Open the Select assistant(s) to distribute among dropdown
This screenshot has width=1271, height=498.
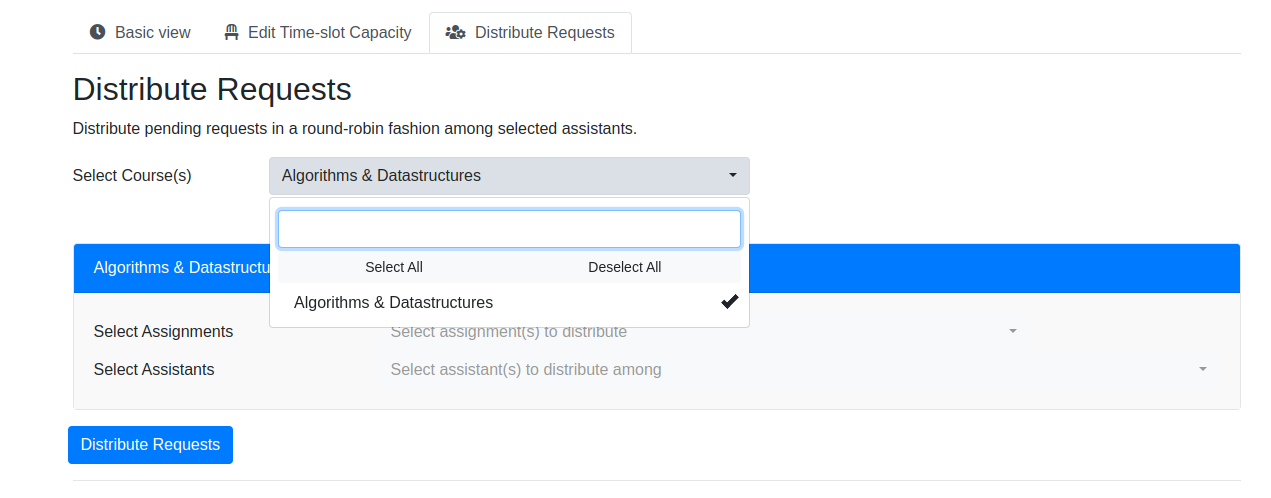point(799,369)
